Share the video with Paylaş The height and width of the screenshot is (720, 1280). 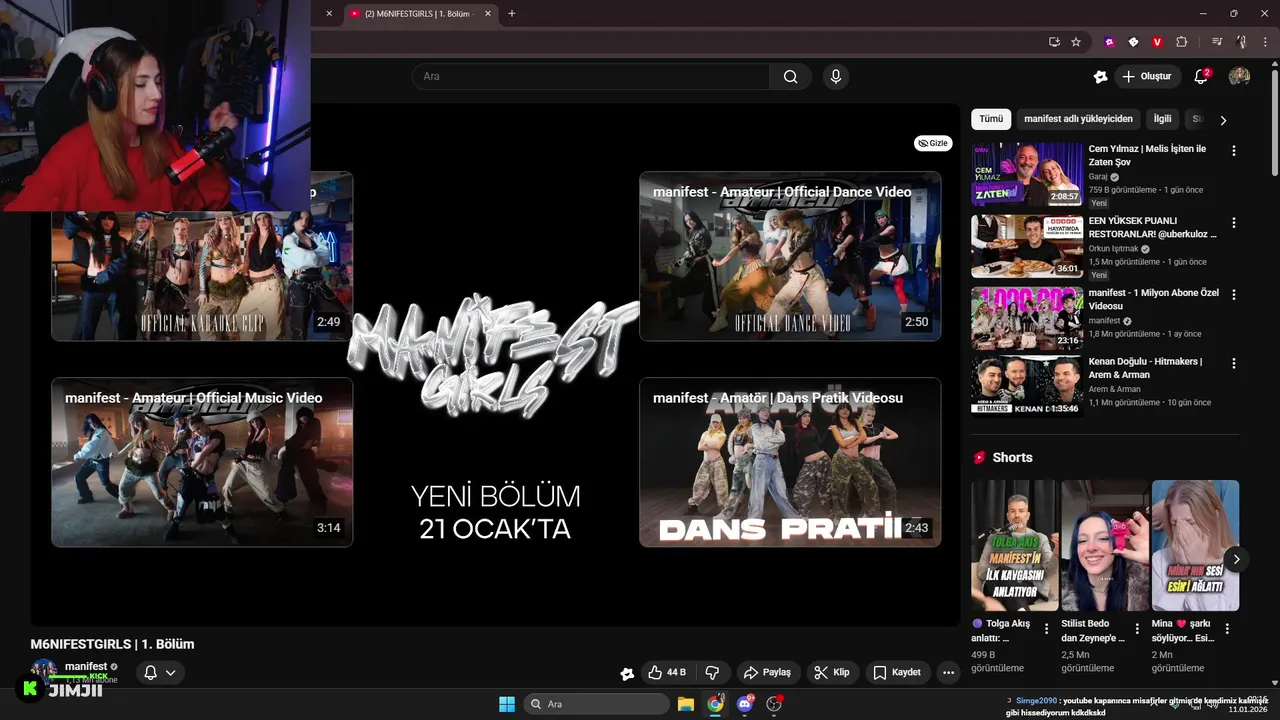coord(767,673)
